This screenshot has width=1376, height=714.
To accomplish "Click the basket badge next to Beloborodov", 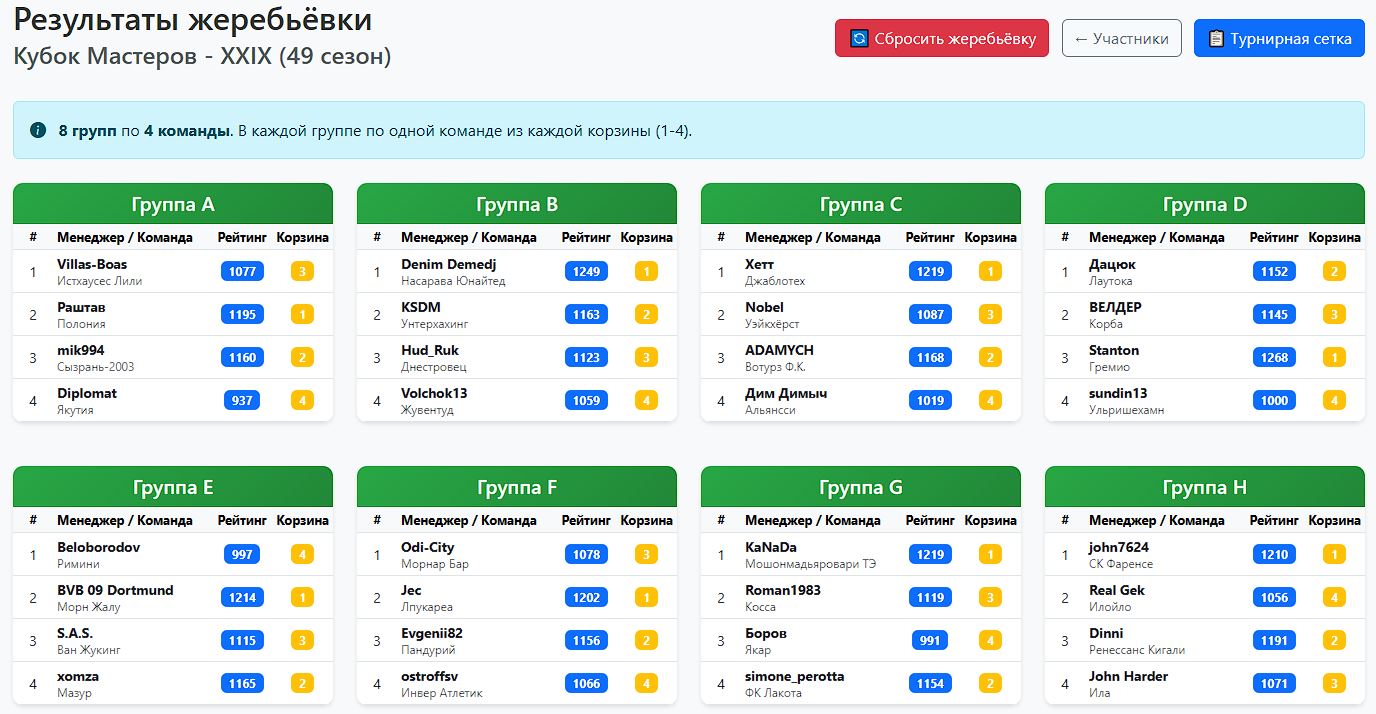I will pyautogui.click(x=302, y=554).
